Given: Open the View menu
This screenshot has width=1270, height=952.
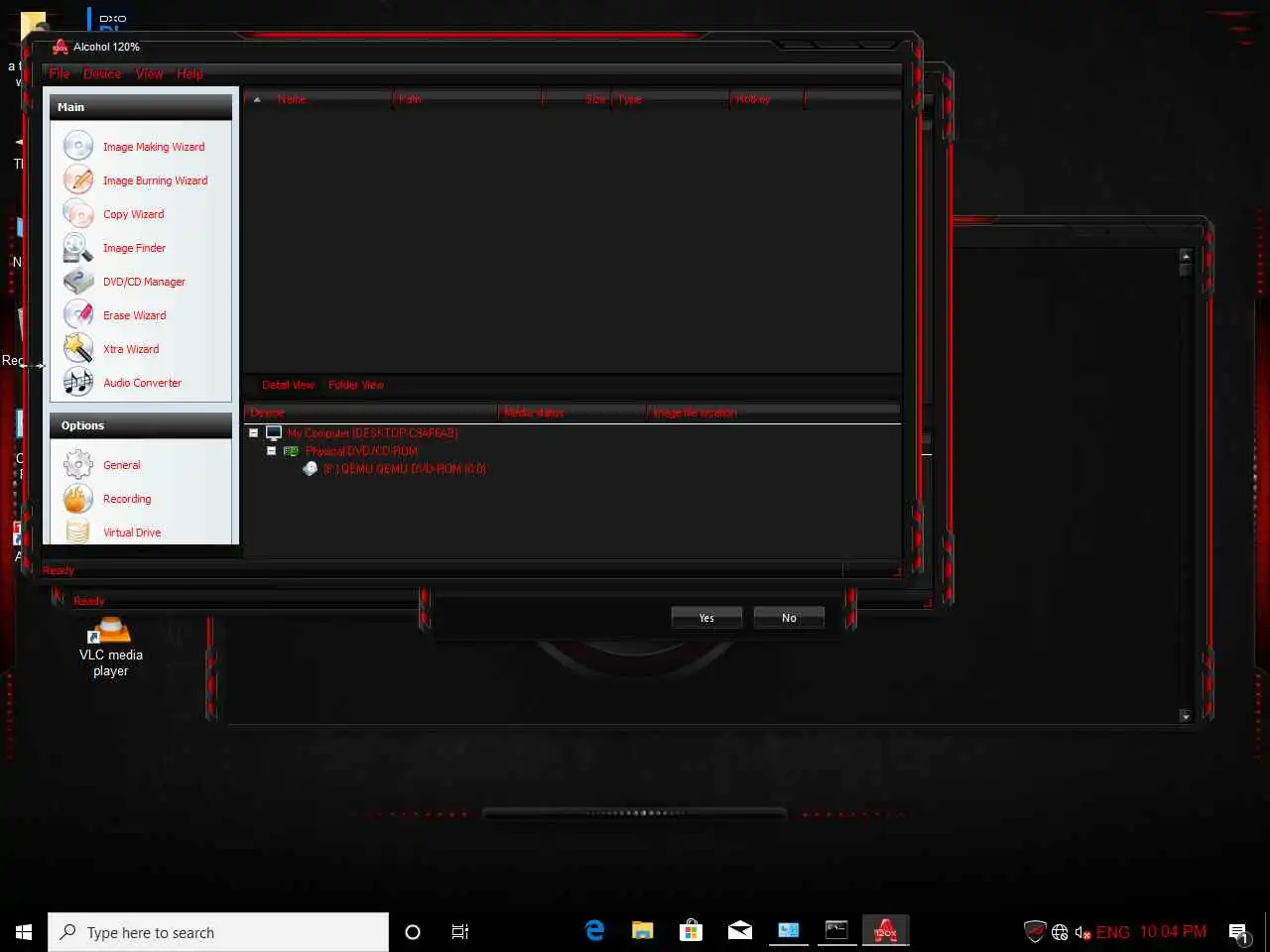Looking at the screenshot, I should point(150,73).
